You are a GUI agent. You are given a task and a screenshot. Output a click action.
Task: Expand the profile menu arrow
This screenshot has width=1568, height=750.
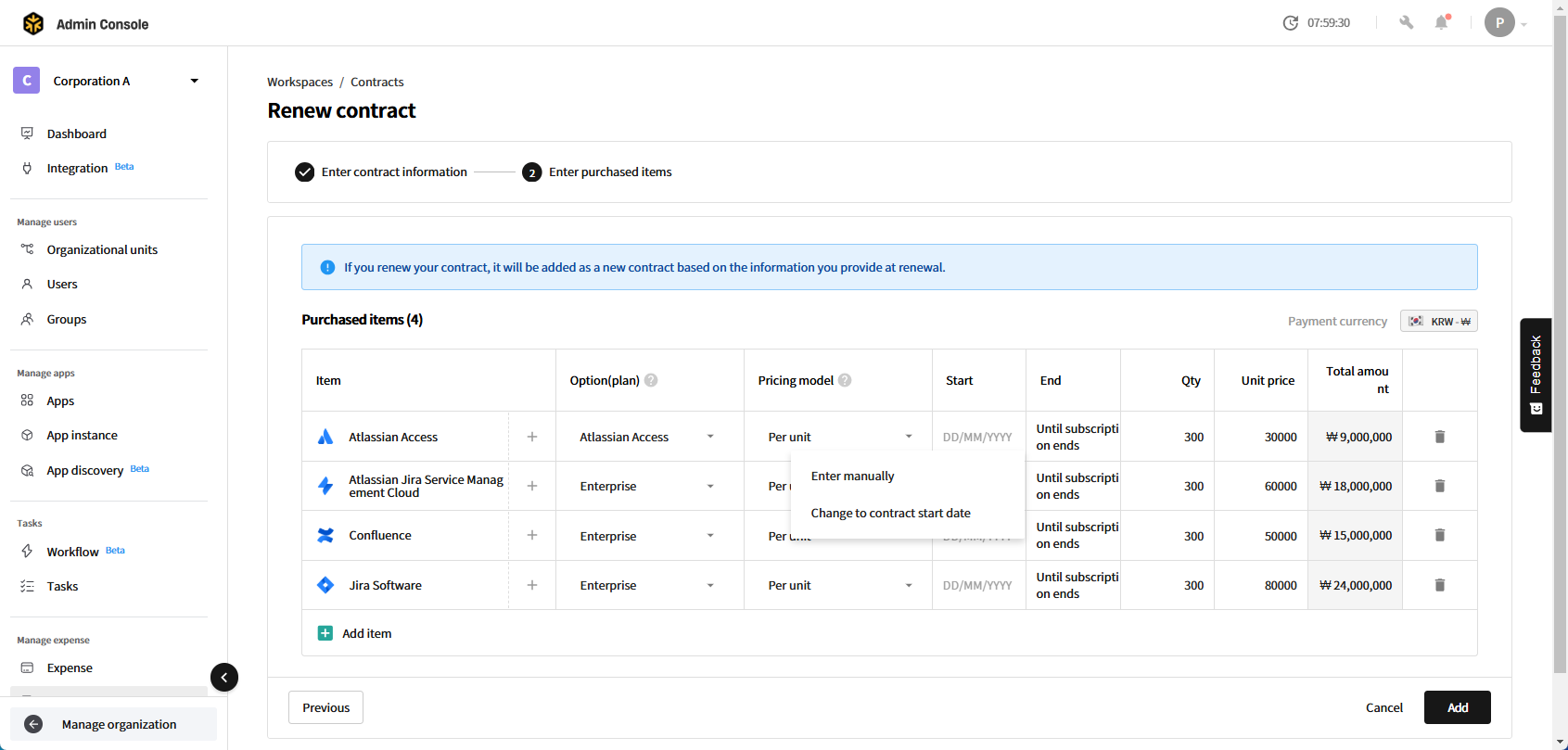point(1524,25)
